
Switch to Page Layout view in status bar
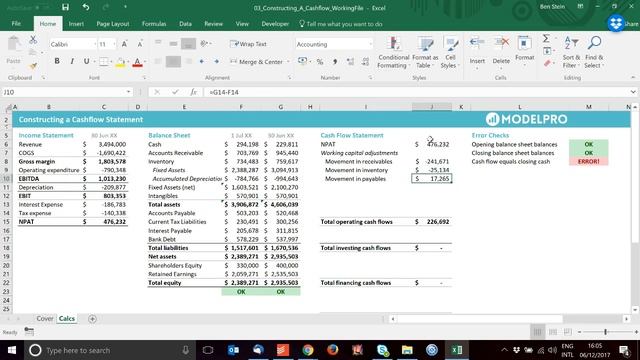(553, 332)
